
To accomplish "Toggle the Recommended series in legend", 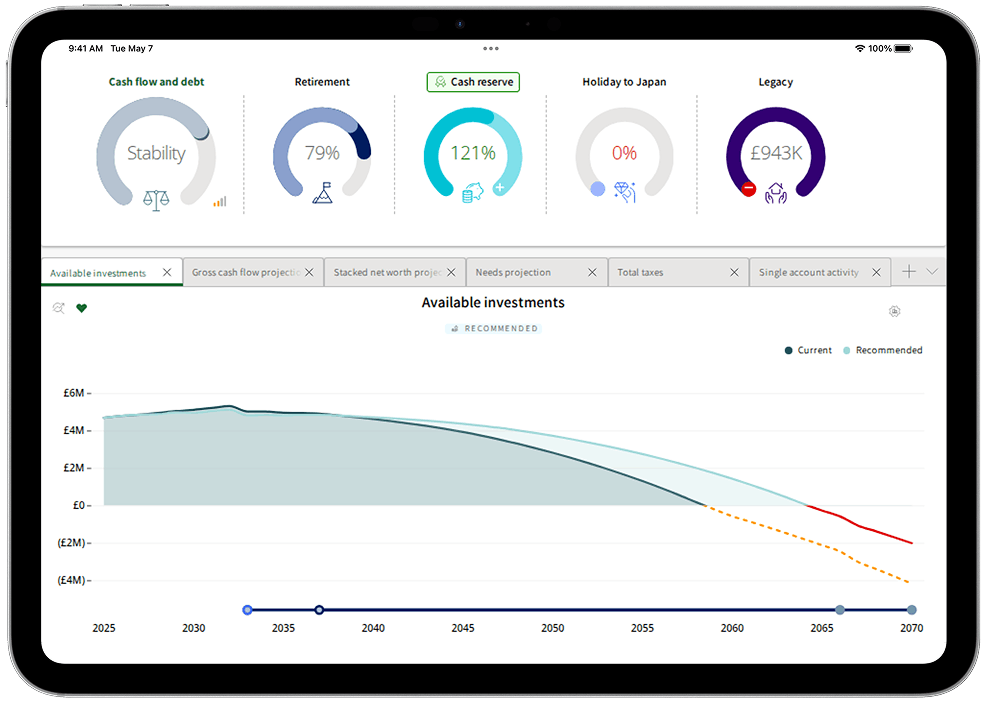I will tap(882, 350).
